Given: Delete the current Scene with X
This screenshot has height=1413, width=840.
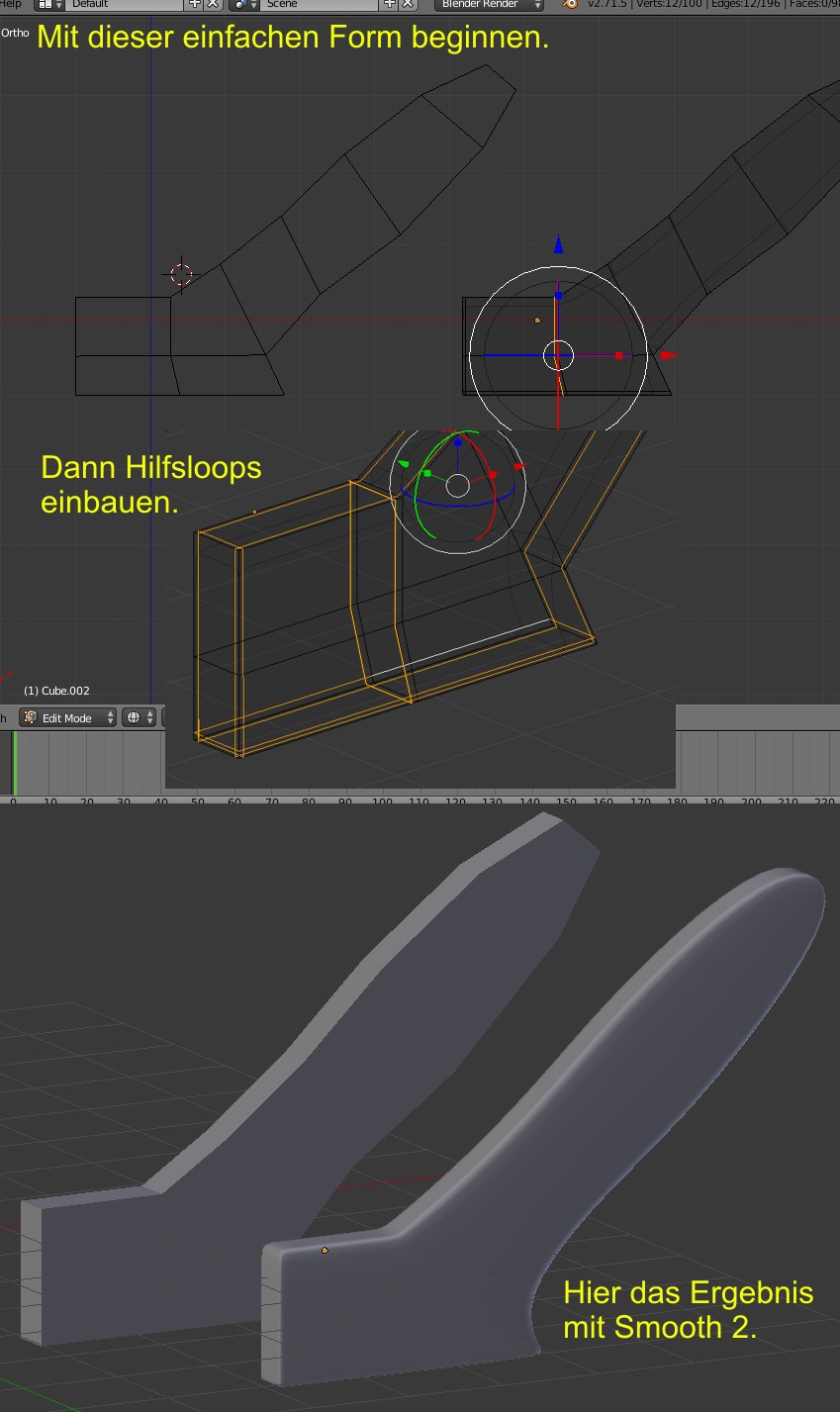Looking at the screenshot, I should [x=407, y=5].
